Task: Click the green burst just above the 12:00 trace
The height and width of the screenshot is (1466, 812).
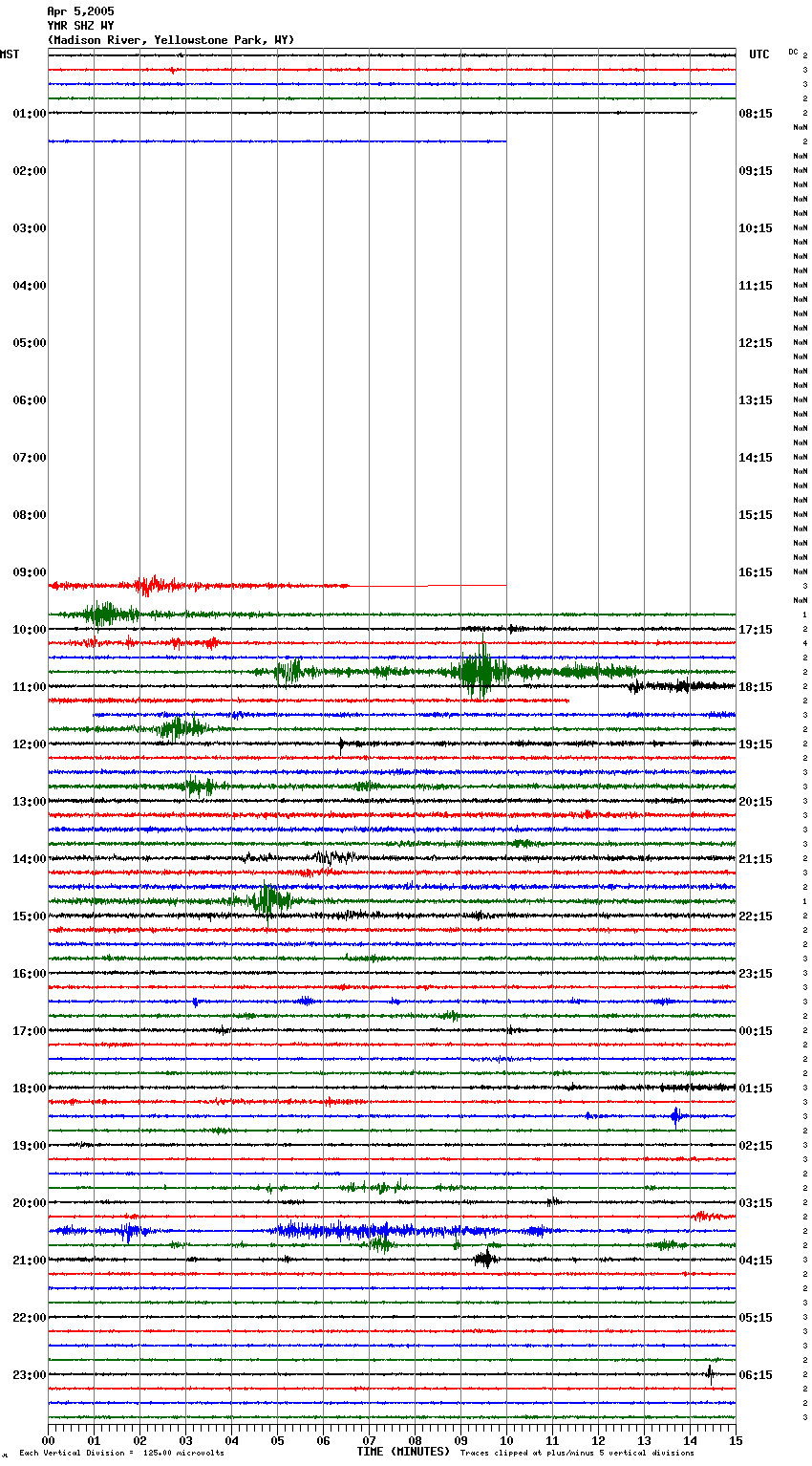Action: coord(182,728)
